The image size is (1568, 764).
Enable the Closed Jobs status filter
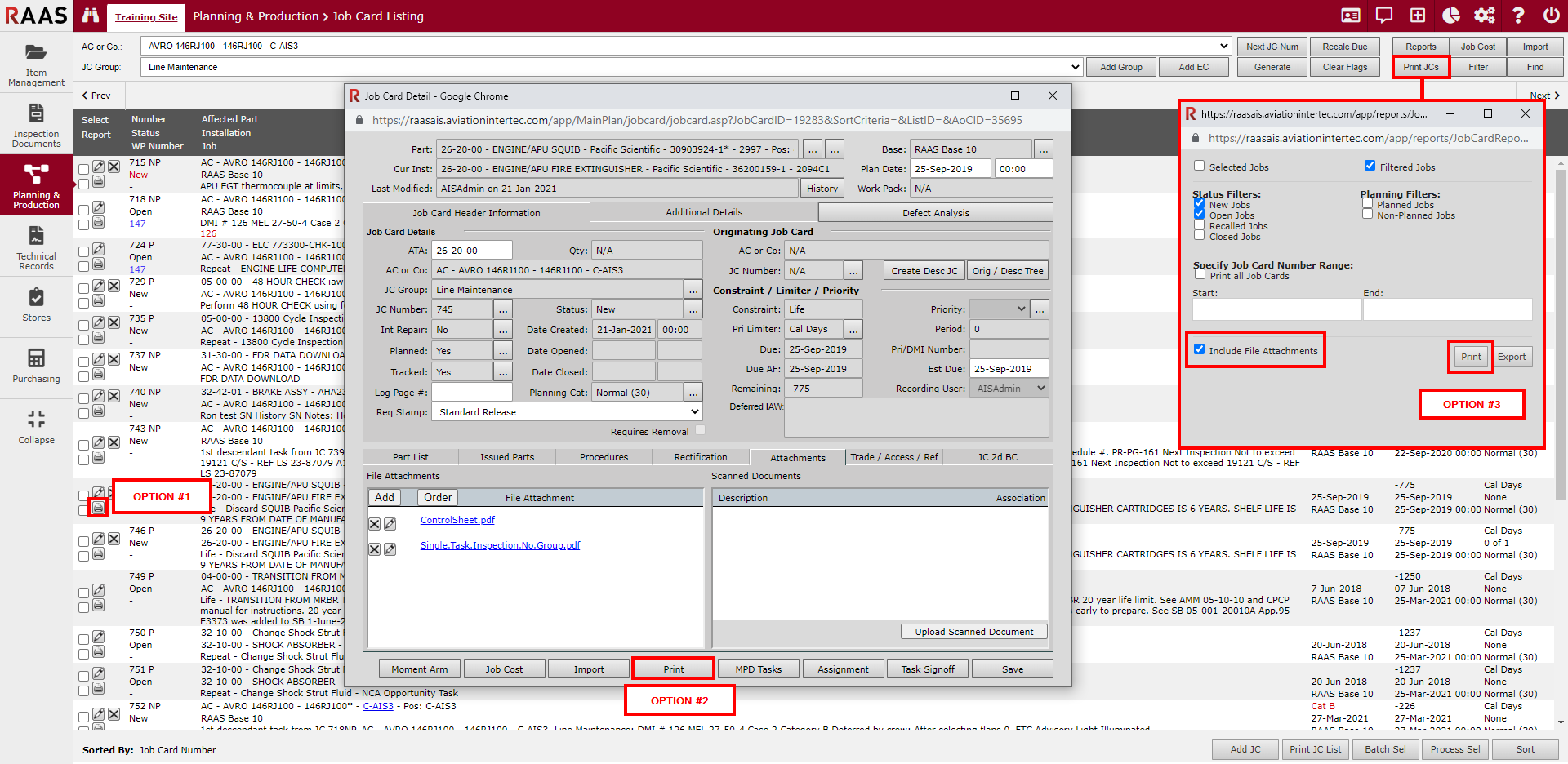[x=1199, y=235]
